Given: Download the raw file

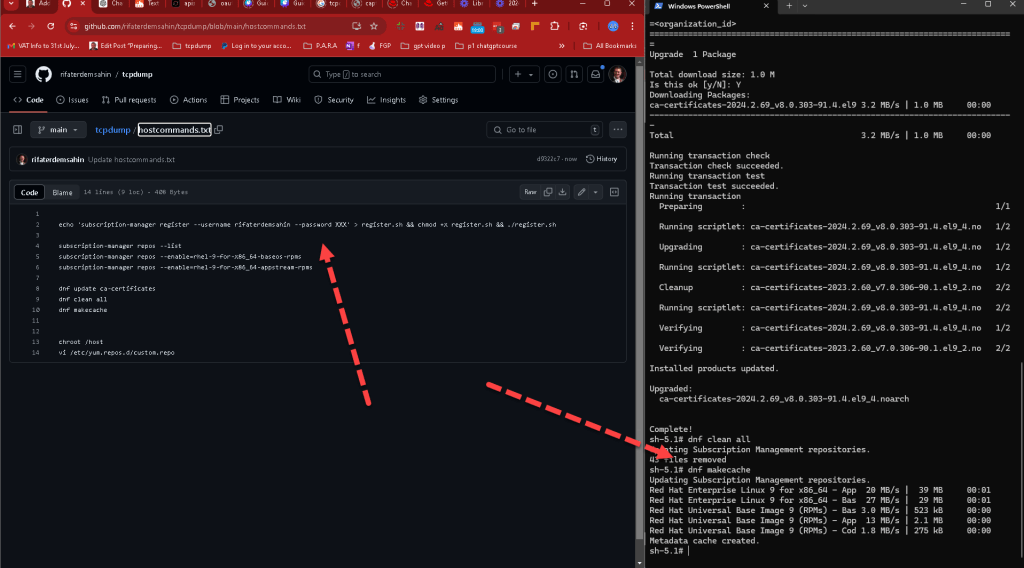Looking at the screenshot, I should 563,192.
